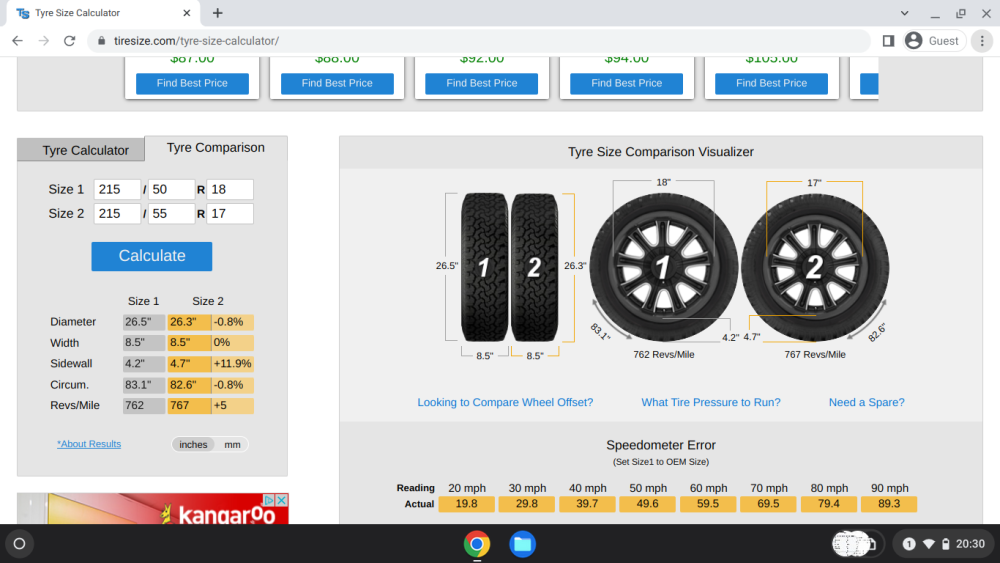Open Looking to Compare Wheel Offset link
Screen dimensions: 1000x563
tap(505, 402)
